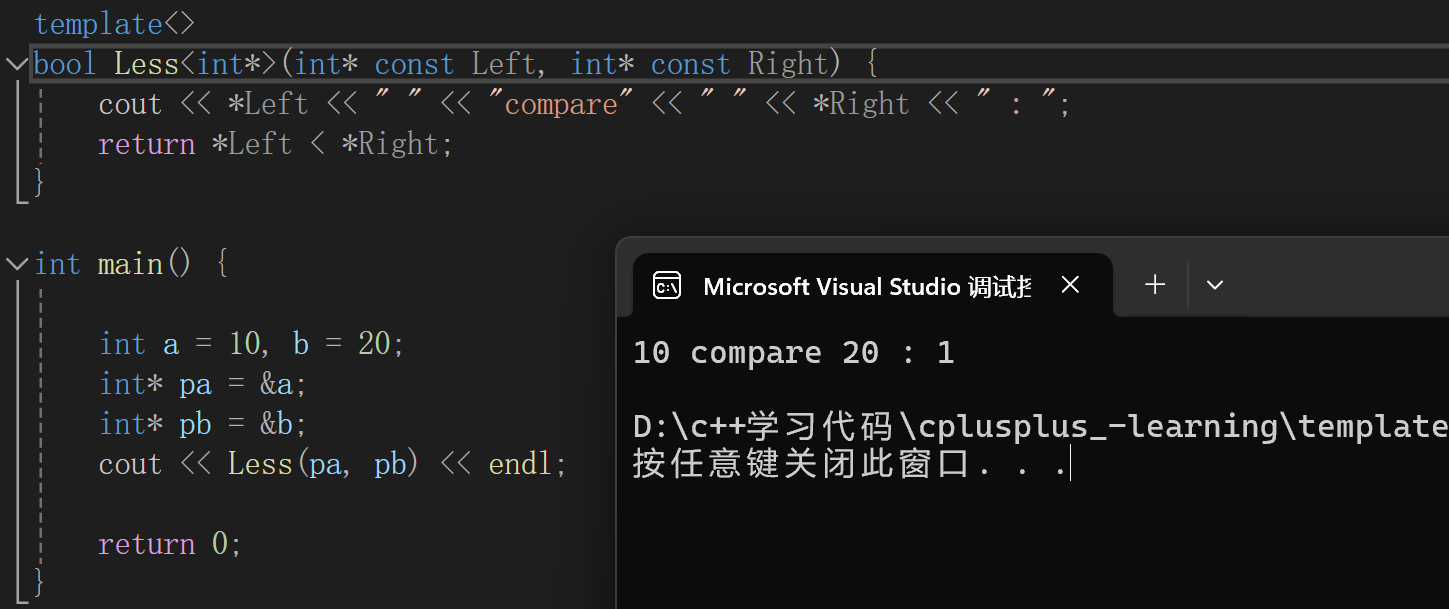
Task: Click the 'Less(pa, pb)' call
Action: (323, 464)
